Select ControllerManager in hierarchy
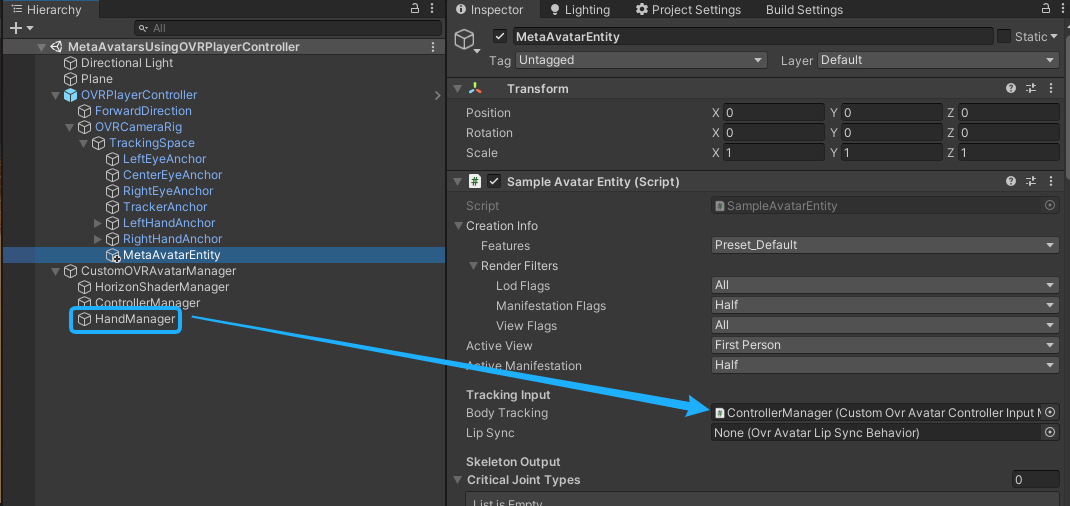Viewport: 1070px width, 506px height. [147, 303]
